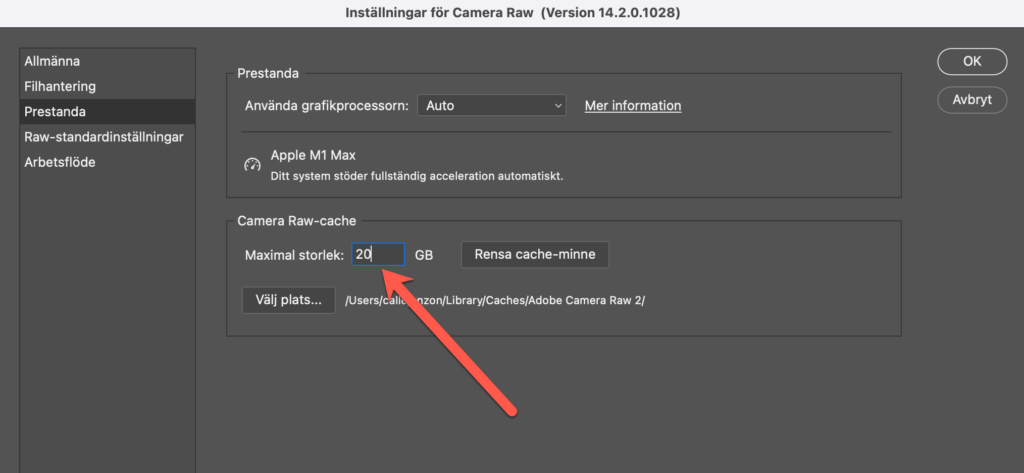This screenshot has width=1024, height=473.
Task: Open the Raw-standardinställningar section
Action: pyautogui.click(x=103, y=137)
